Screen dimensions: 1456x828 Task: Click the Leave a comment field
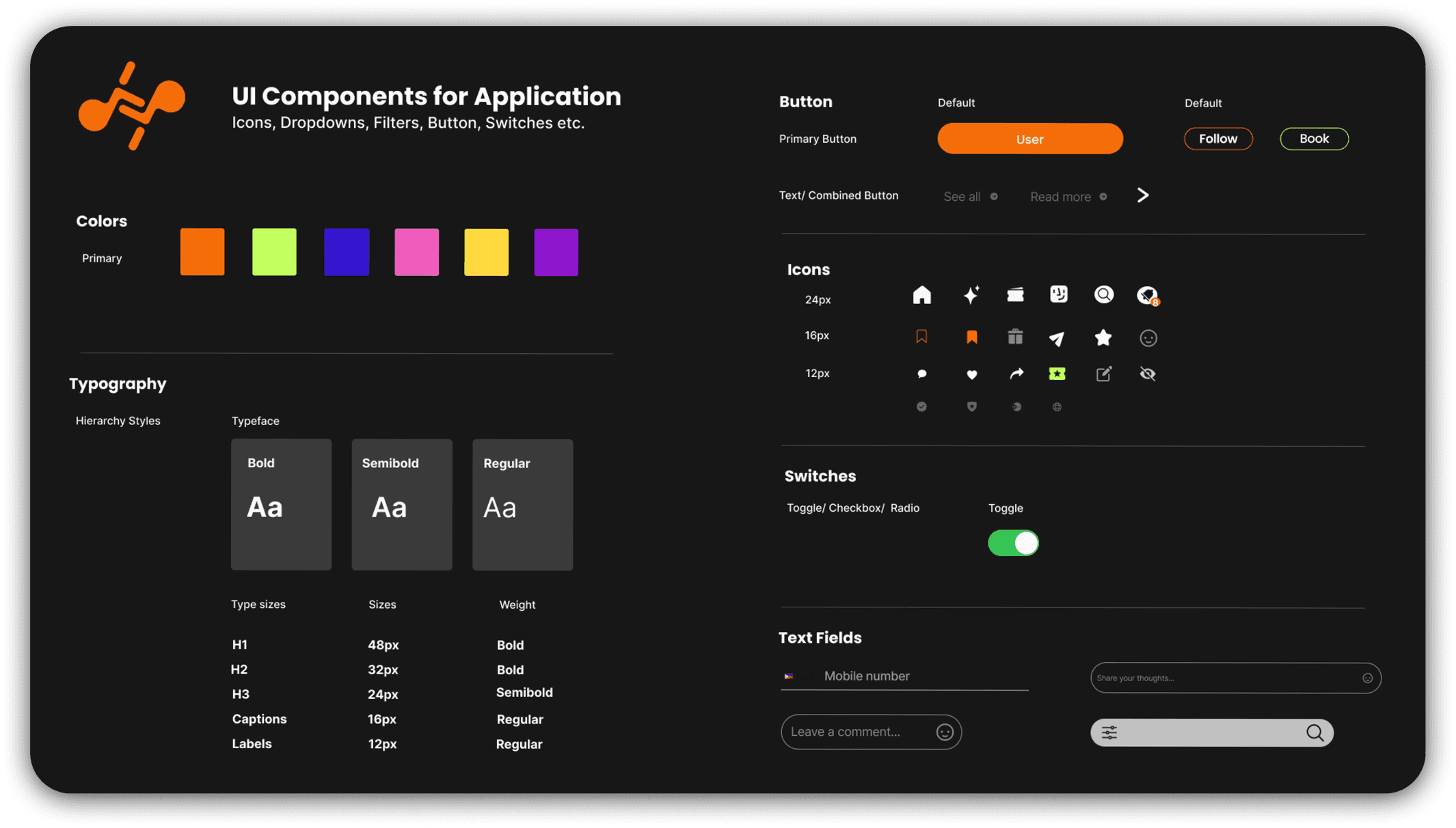coord(871,732)
